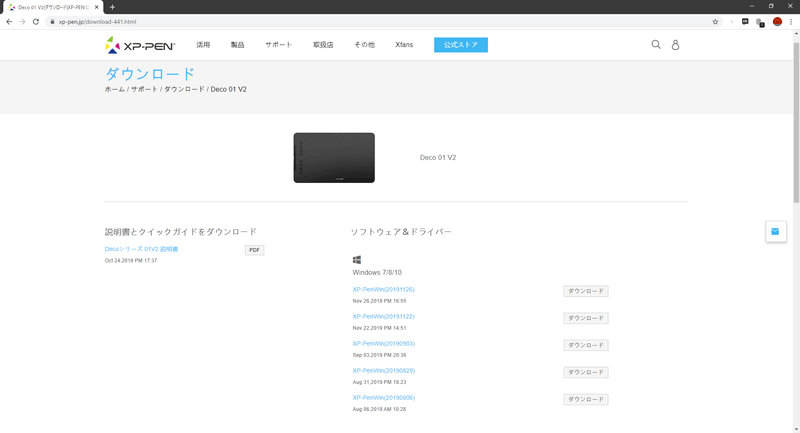This screenshot has width=800, height=433.
Task: Go to ホーム in the breadcrumb
Action: pos(115,89)
